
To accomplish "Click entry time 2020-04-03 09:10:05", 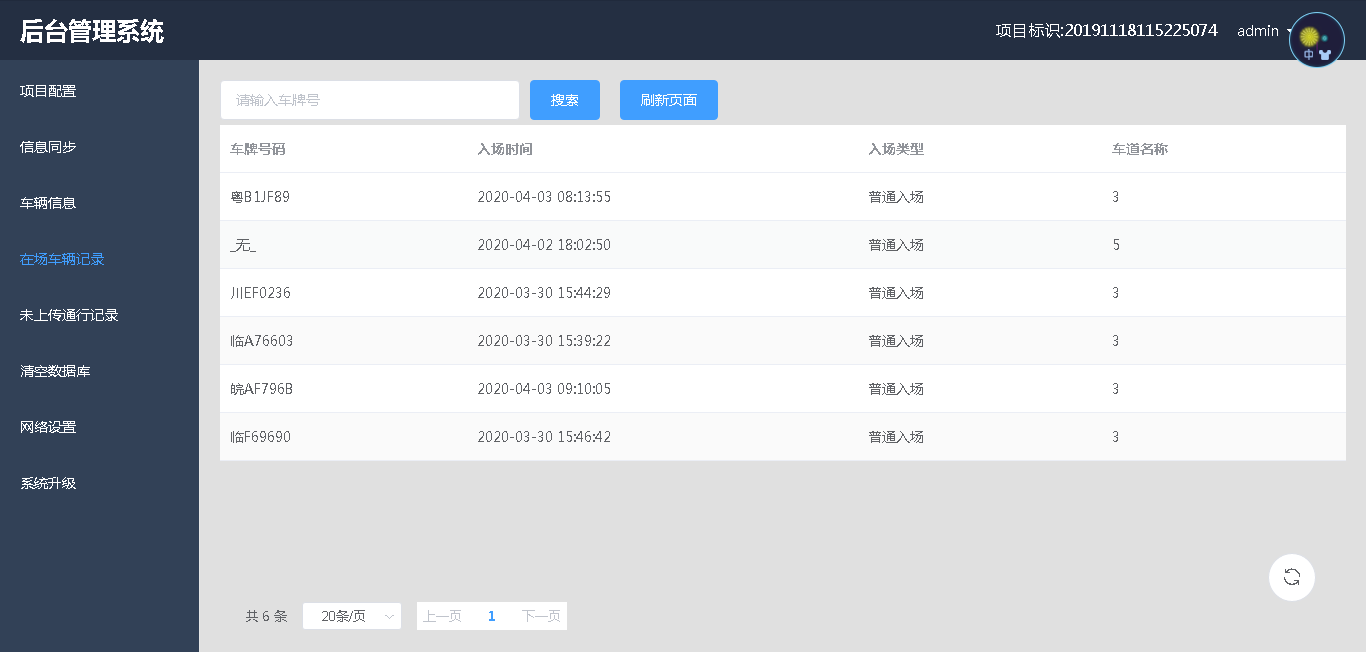I will pos(544,389).
